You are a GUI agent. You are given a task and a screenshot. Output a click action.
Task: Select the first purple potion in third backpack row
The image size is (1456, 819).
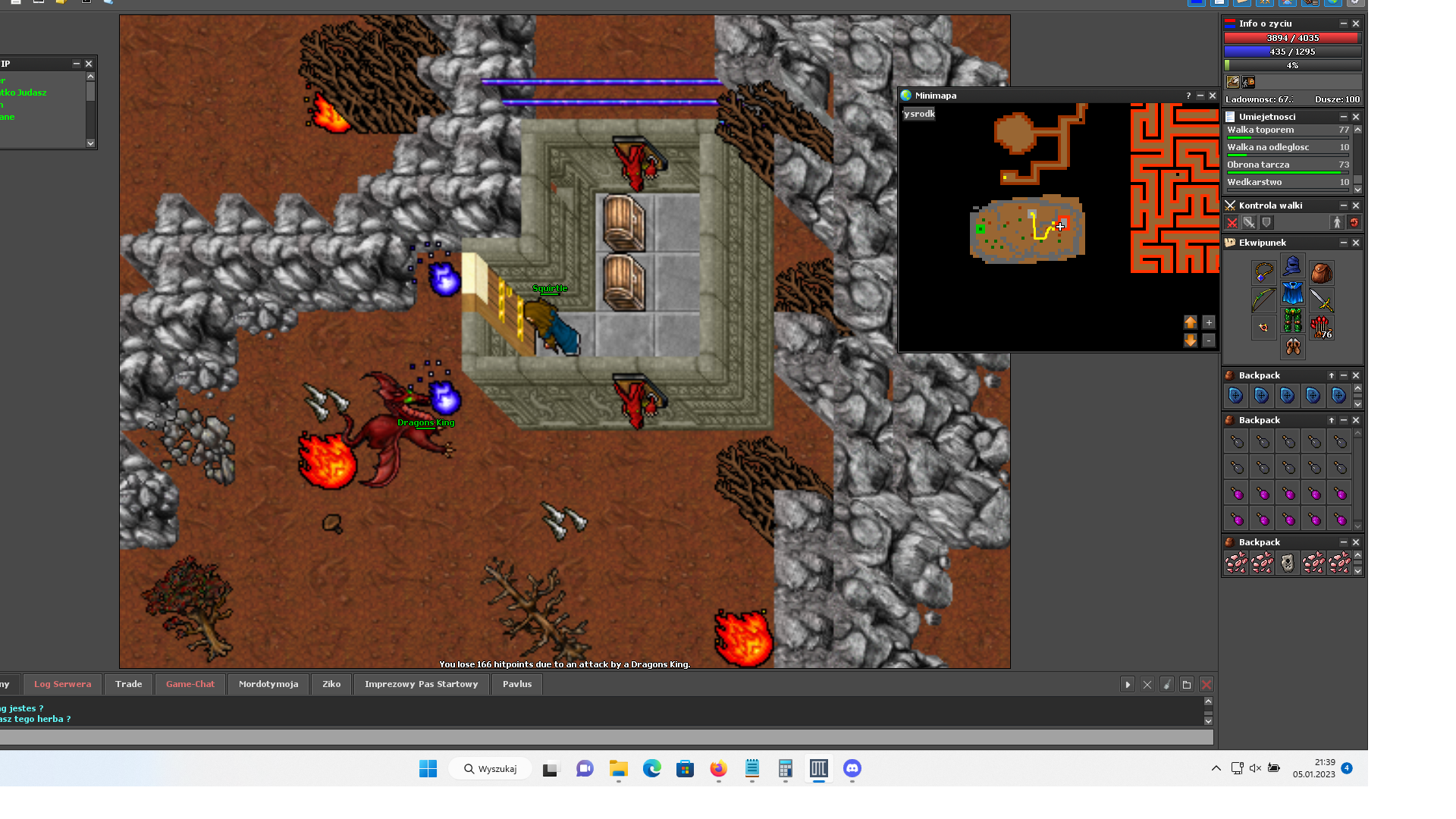coord(1236,494)
